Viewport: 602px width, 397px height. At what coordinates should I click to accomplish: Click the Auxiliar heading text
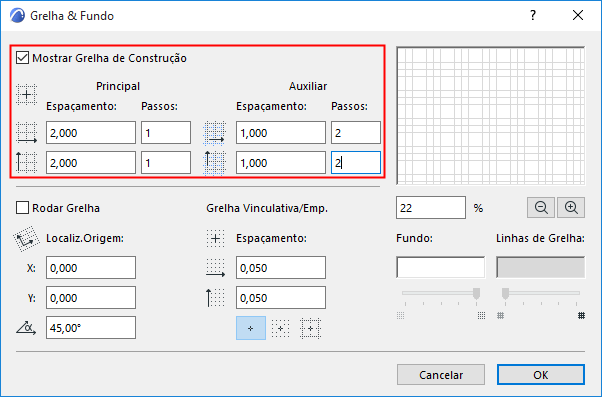(x=308, y=86)
